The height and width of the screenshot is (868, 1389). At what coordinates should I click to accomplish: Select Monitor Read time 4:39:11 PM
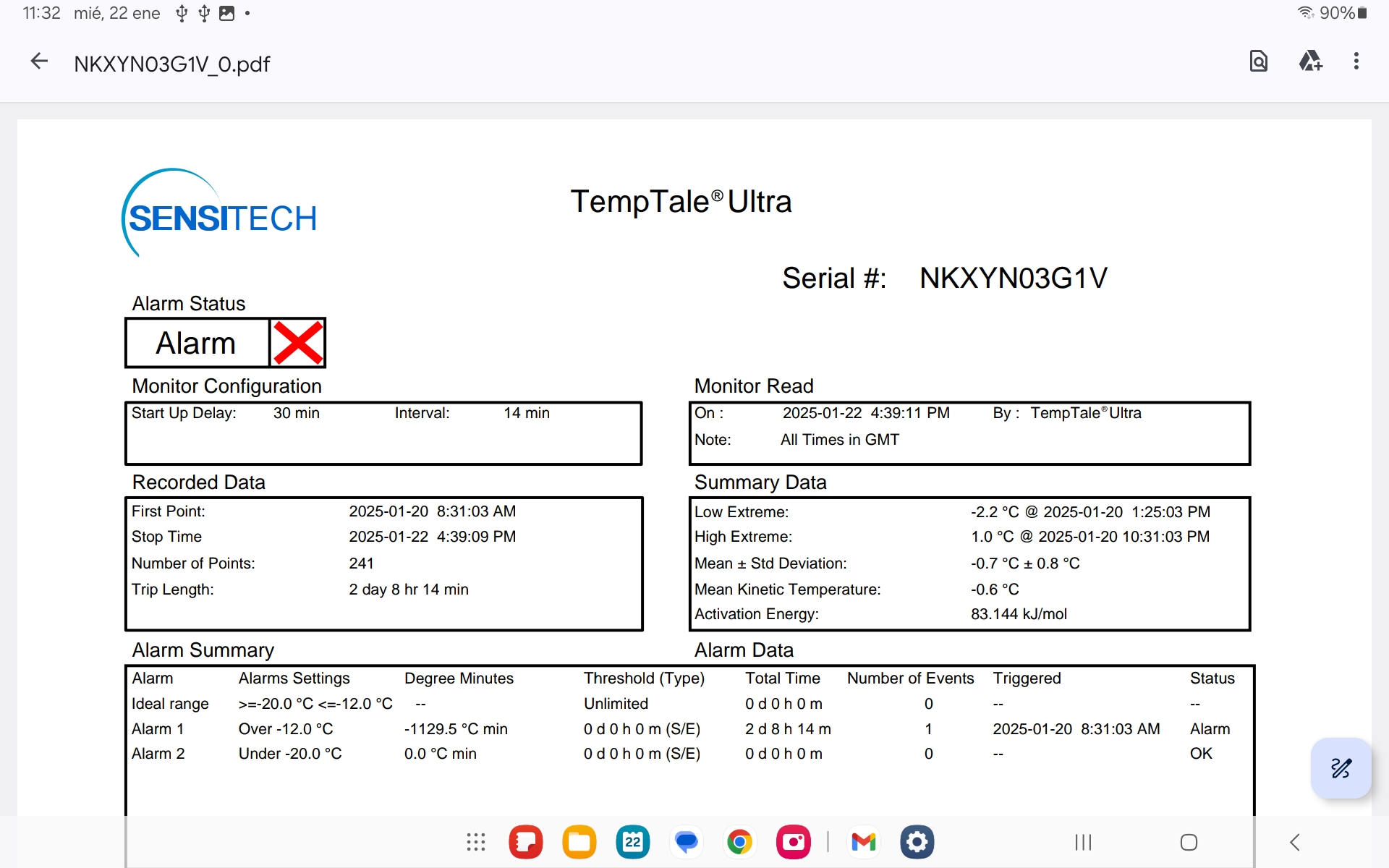(x=910, y=413)
